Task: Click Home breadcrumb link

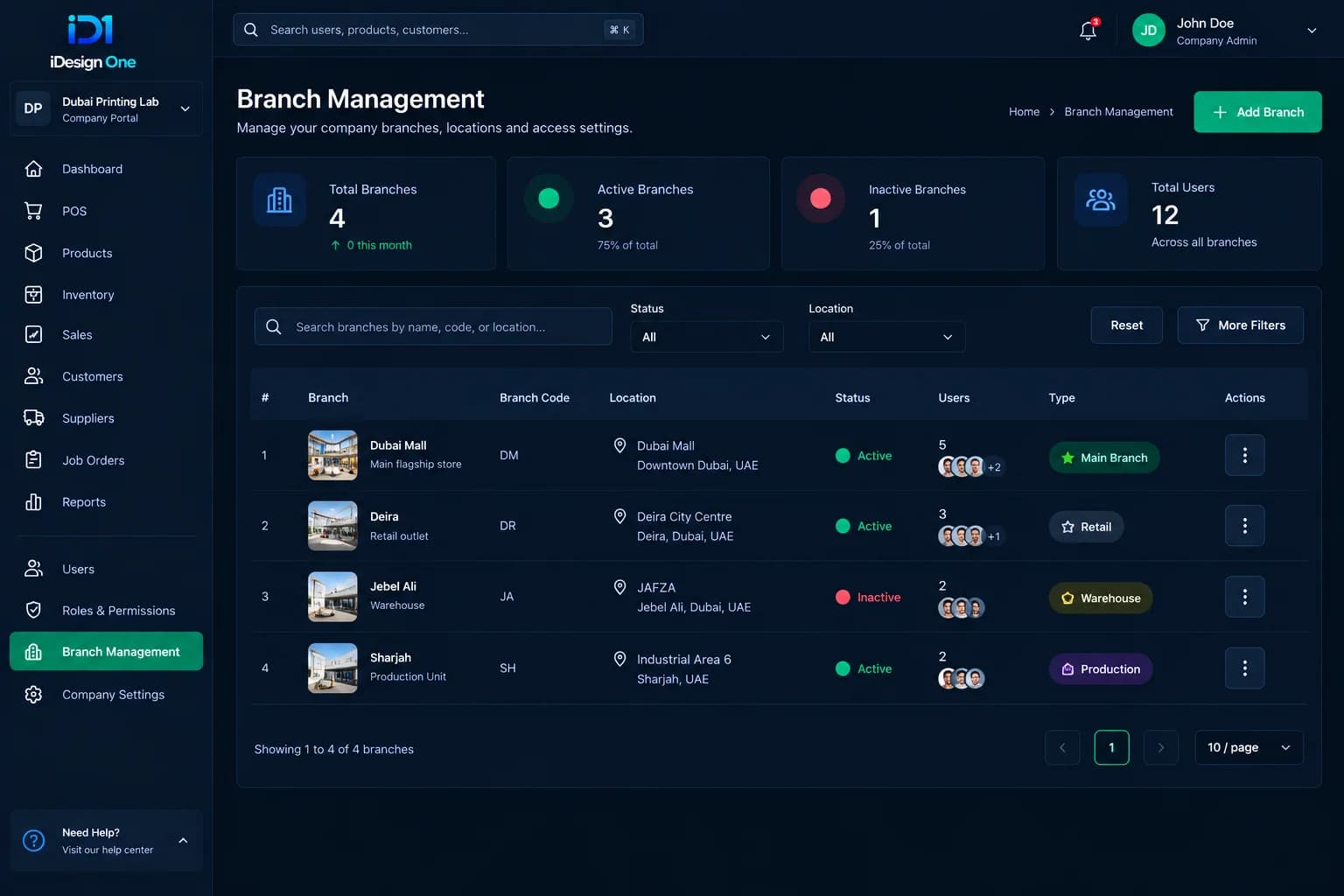Action: (x=1024, y=112)
